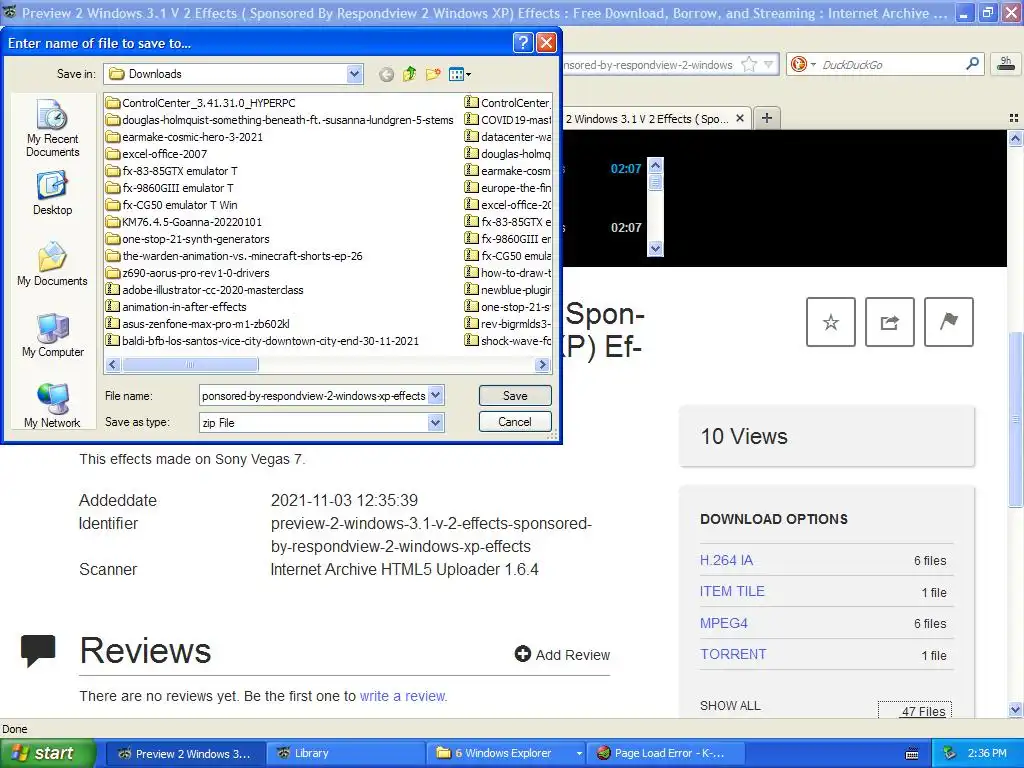Open the Windows start menu
Image resolution: width=1024 pixels, height=768 pixels.
[48, 754]
